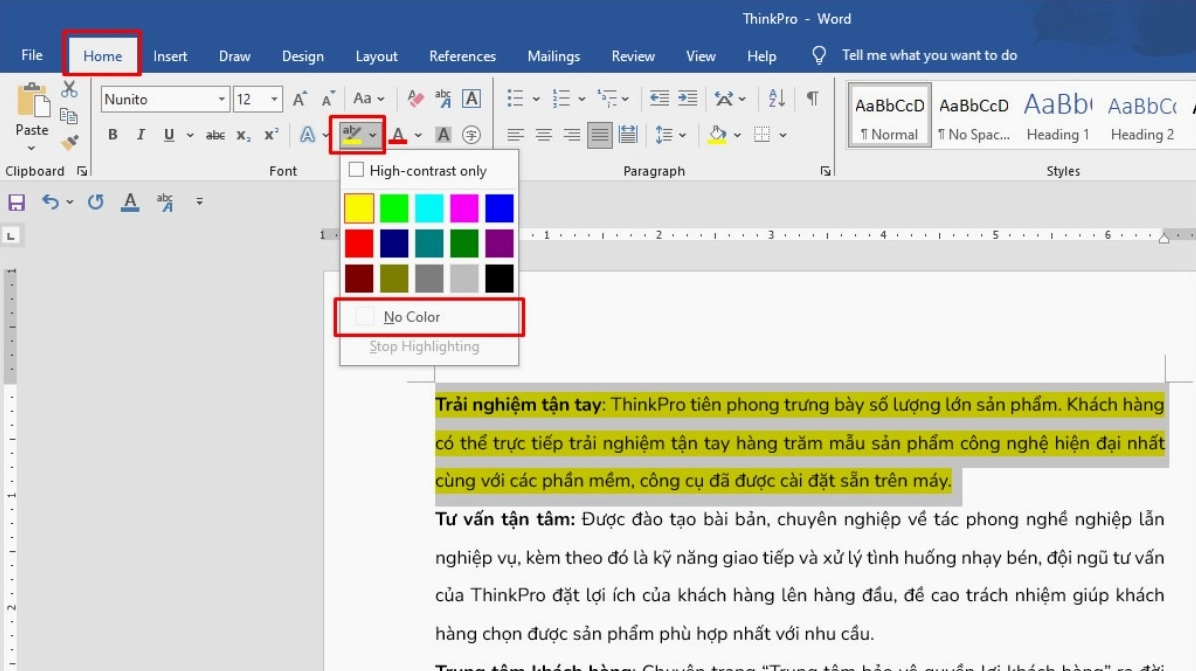
Task: Click font color icon in quick access toolbar
Action: tap(130, 202)
